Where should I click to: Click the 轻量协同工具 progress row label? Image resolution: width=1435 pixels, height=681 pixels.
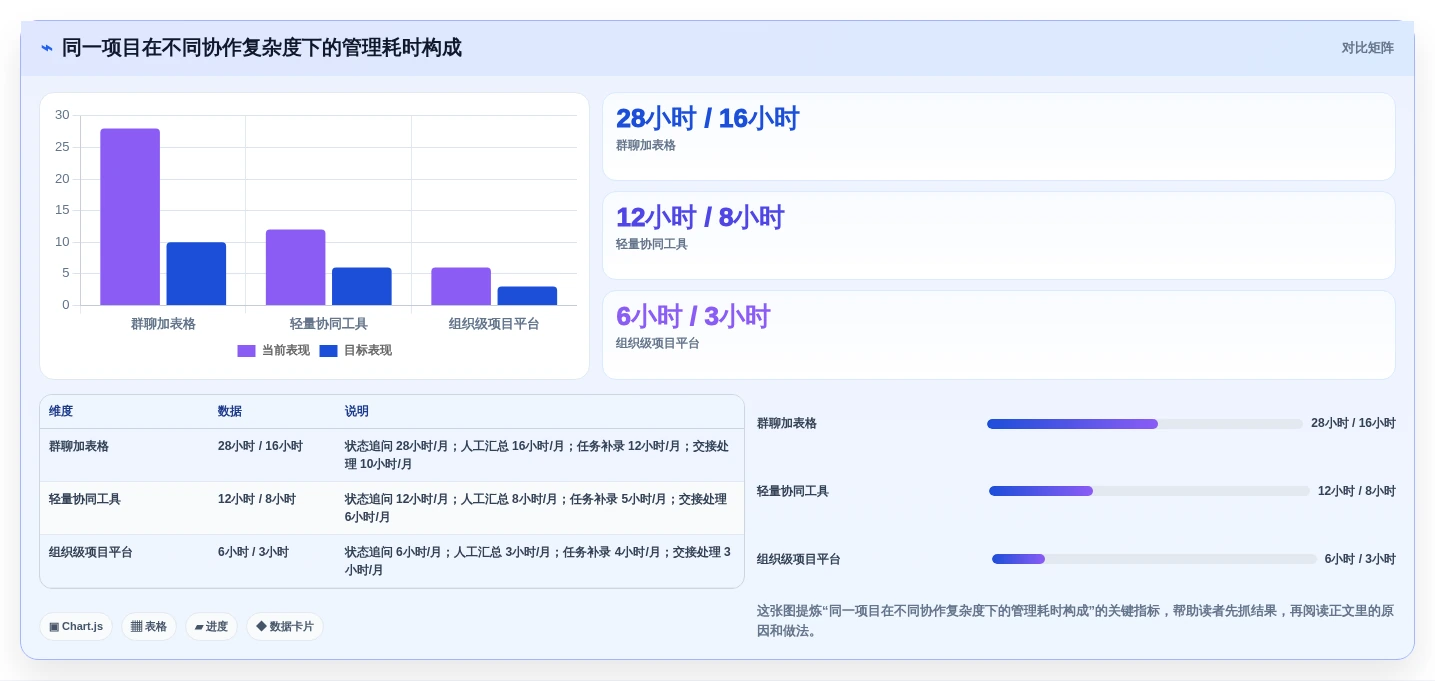pos(793,492)
